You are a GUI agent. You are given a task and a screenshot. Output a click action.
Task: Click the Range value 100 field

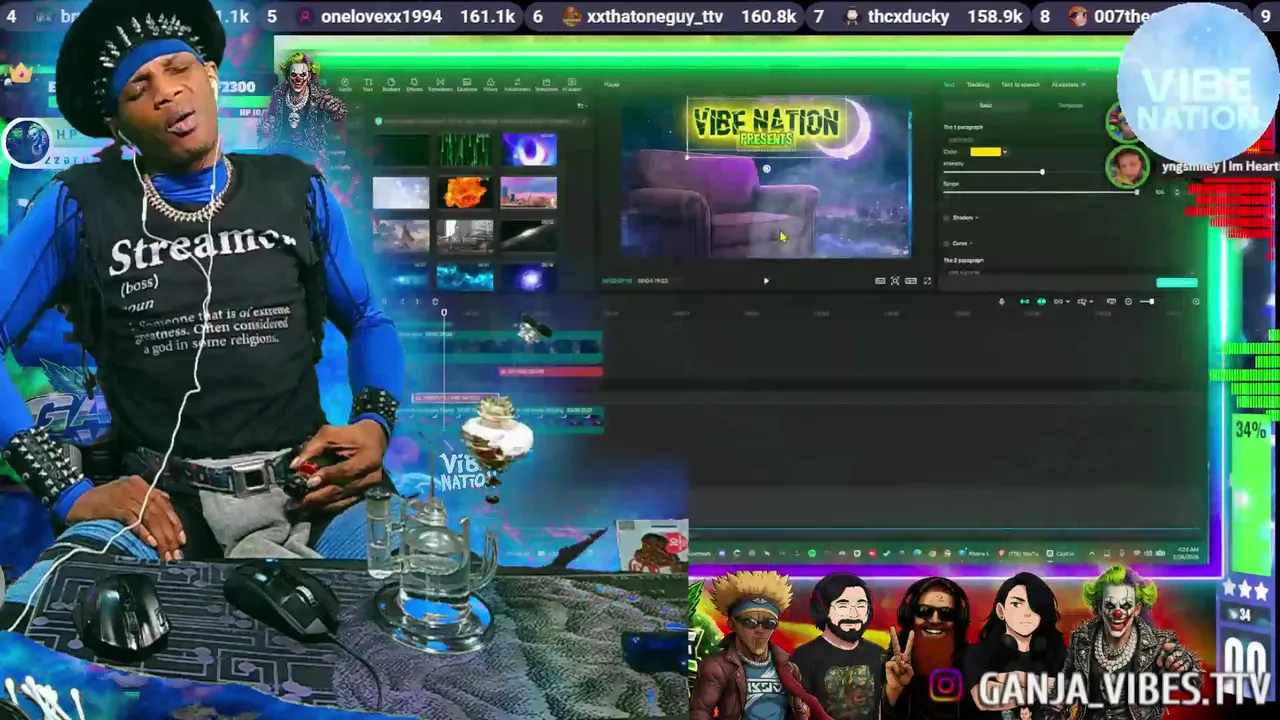1160,192
